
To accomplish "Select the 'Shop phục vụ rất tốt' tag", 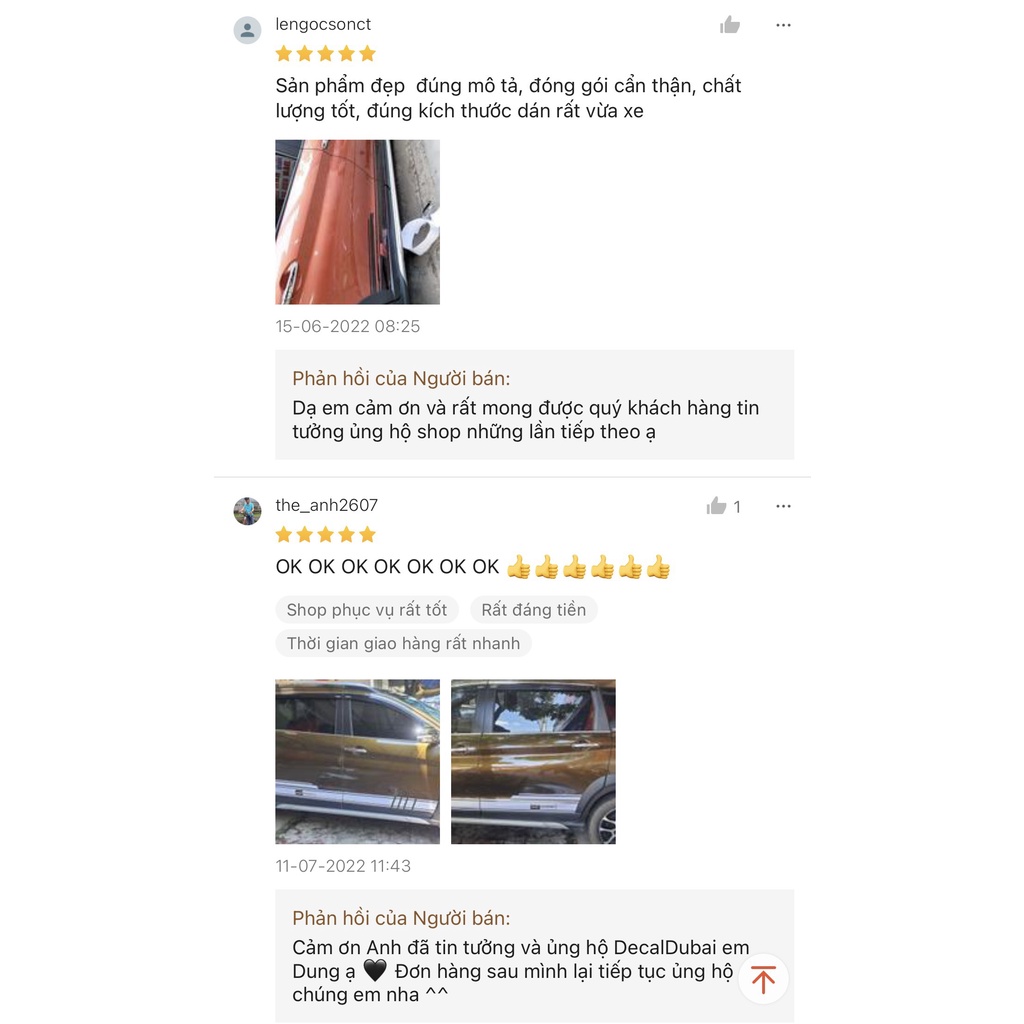I will 367,609.
